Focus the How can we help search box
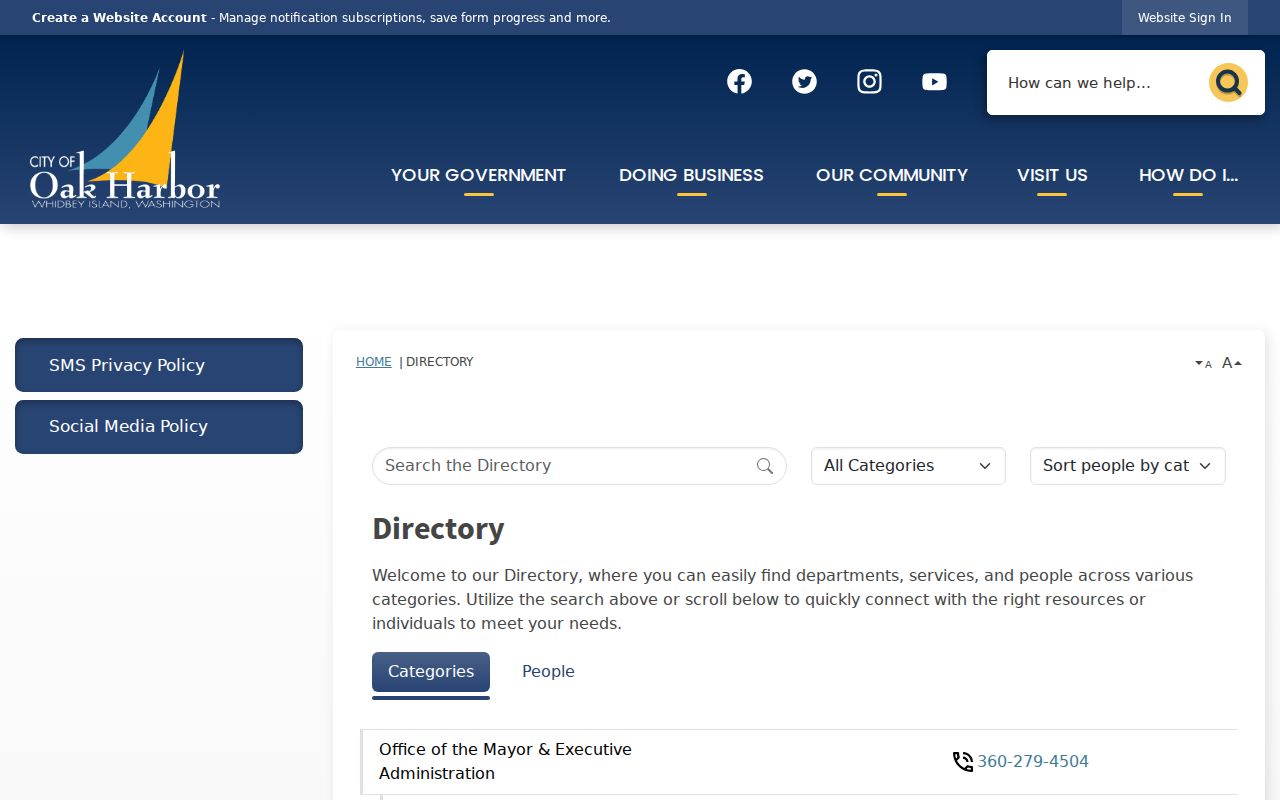 (1096, 83)
